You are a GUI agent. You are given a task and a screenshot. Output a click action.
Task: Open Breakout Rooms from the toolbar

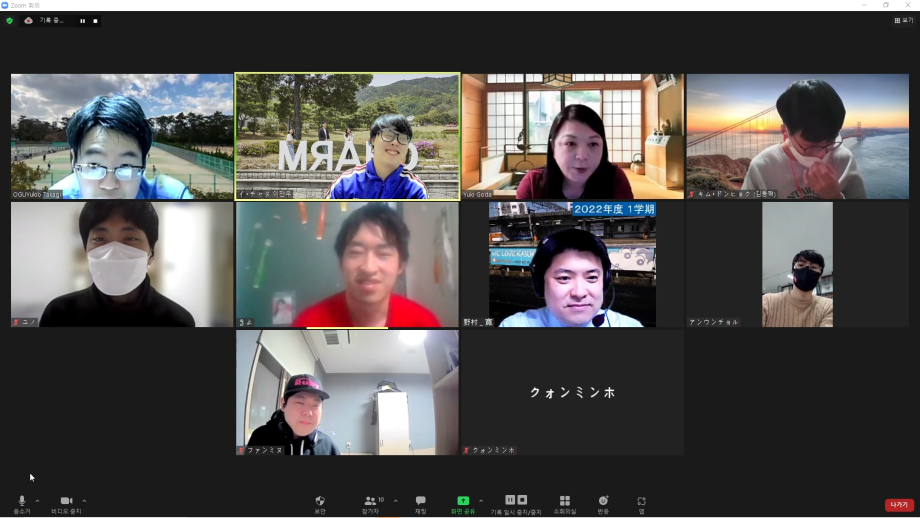(564, 502)
